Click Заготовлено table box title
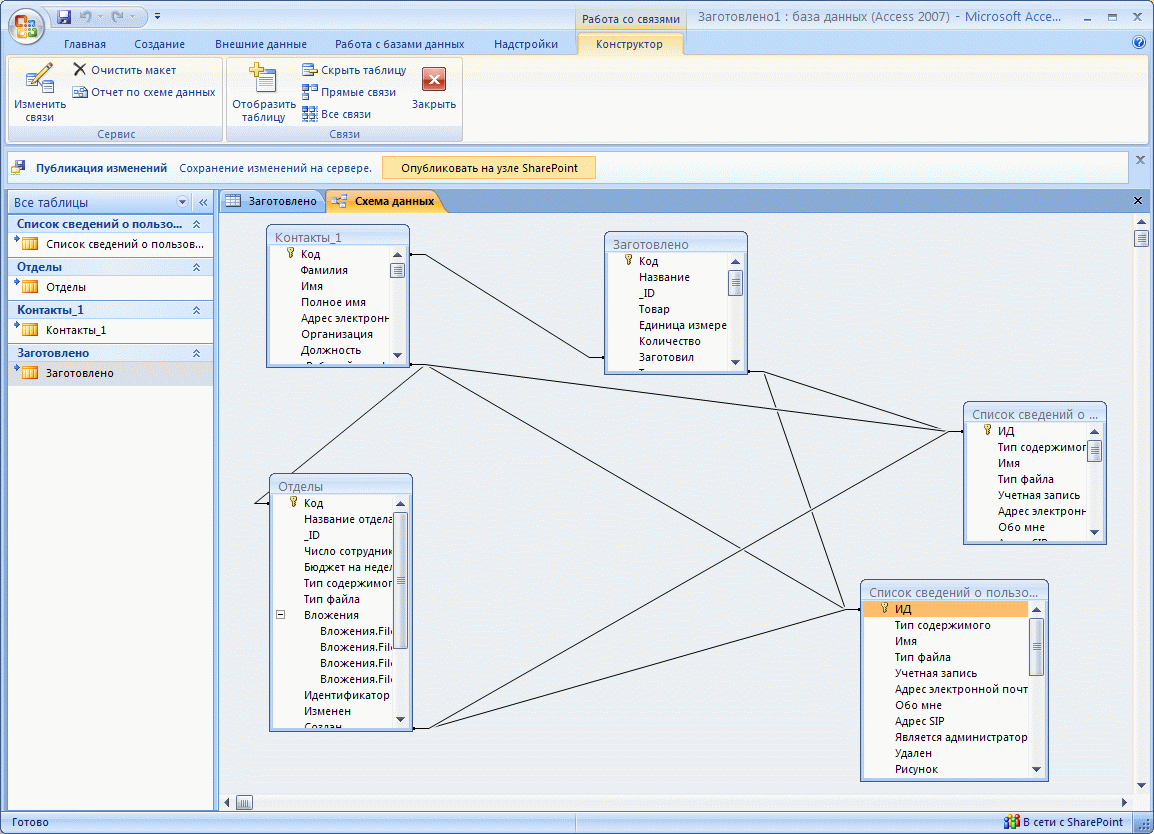The width and height of the screenshot is (1154, 834). [x=676, y=244]
